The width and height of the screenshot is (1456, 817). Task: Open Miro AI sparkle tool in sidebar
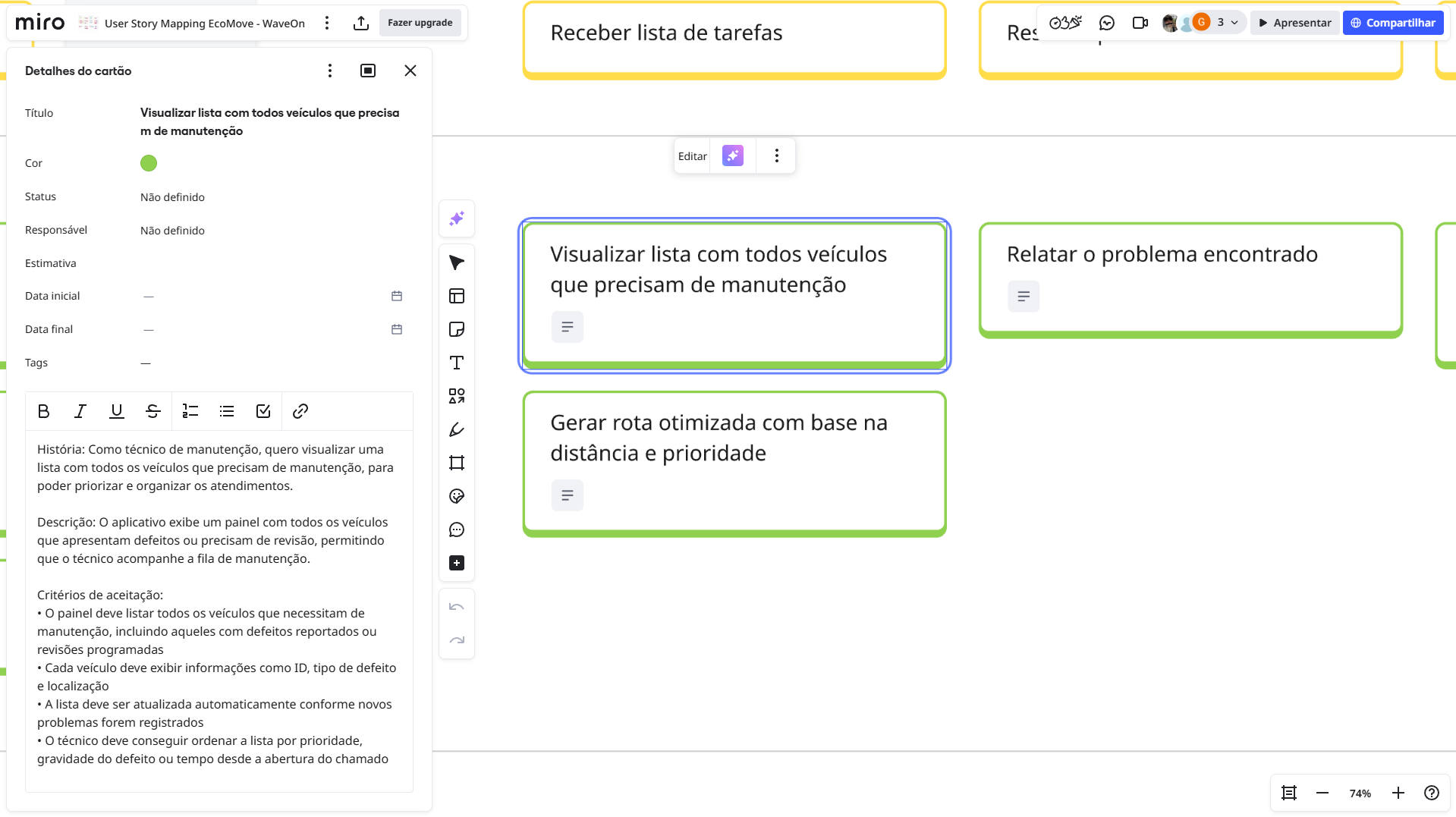[x=456, y=218]
